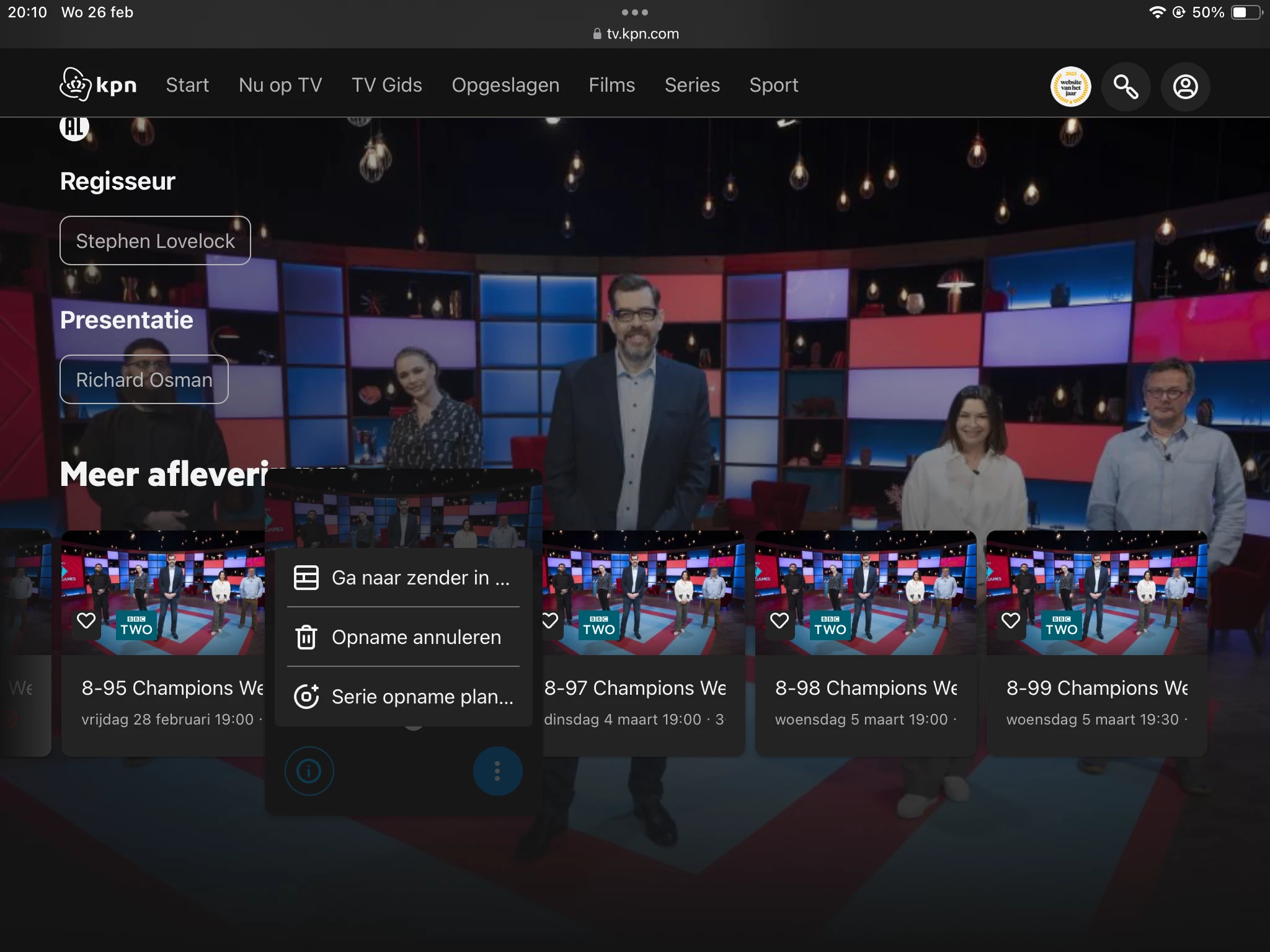Image resolution: width=1270 pixels, height=952 pixels.
Task: Navigate to the Sport section
Action: coord(773,85)
